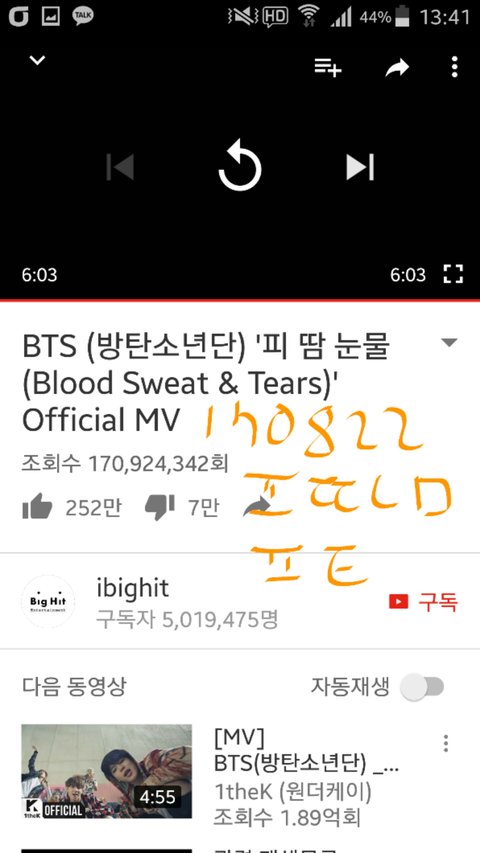
Task: Open the ibighit channel name
Action: point(133,588)
